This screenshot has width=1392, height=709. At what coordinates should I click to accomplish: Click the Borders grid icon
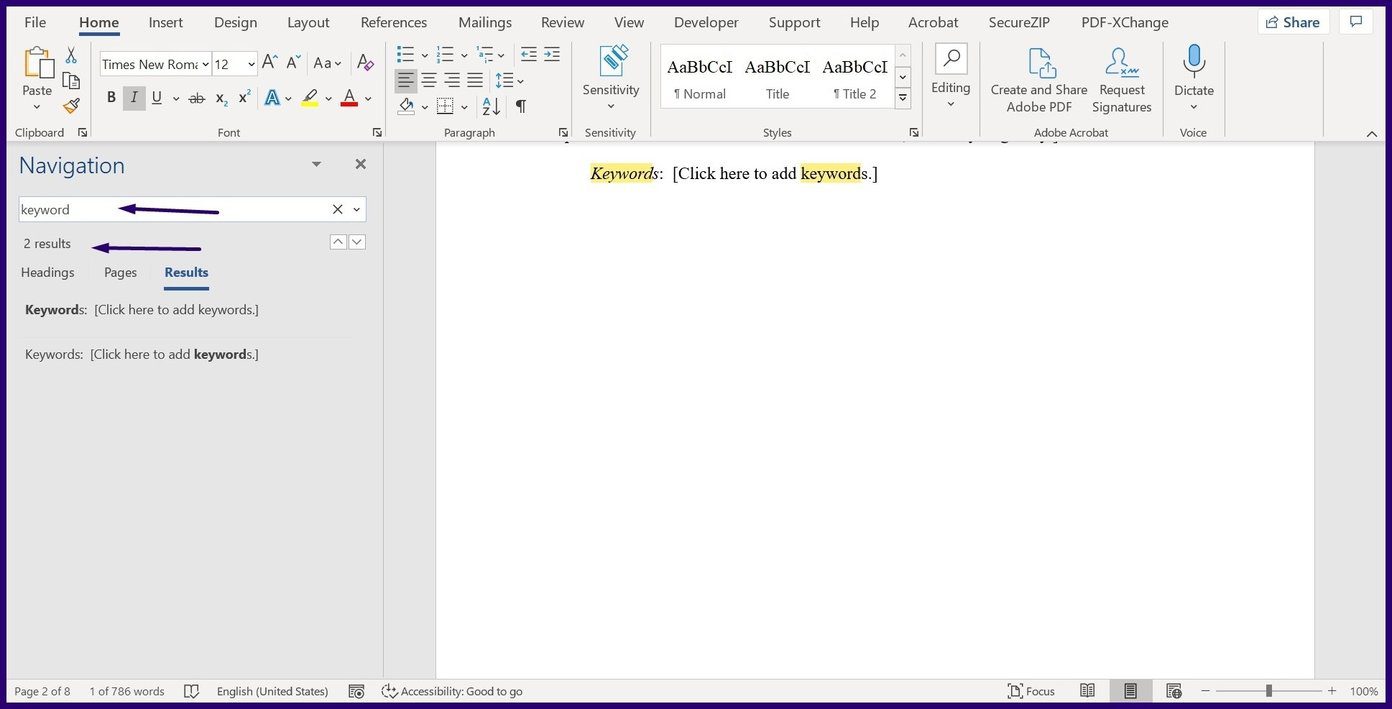(x=446, y=106)
